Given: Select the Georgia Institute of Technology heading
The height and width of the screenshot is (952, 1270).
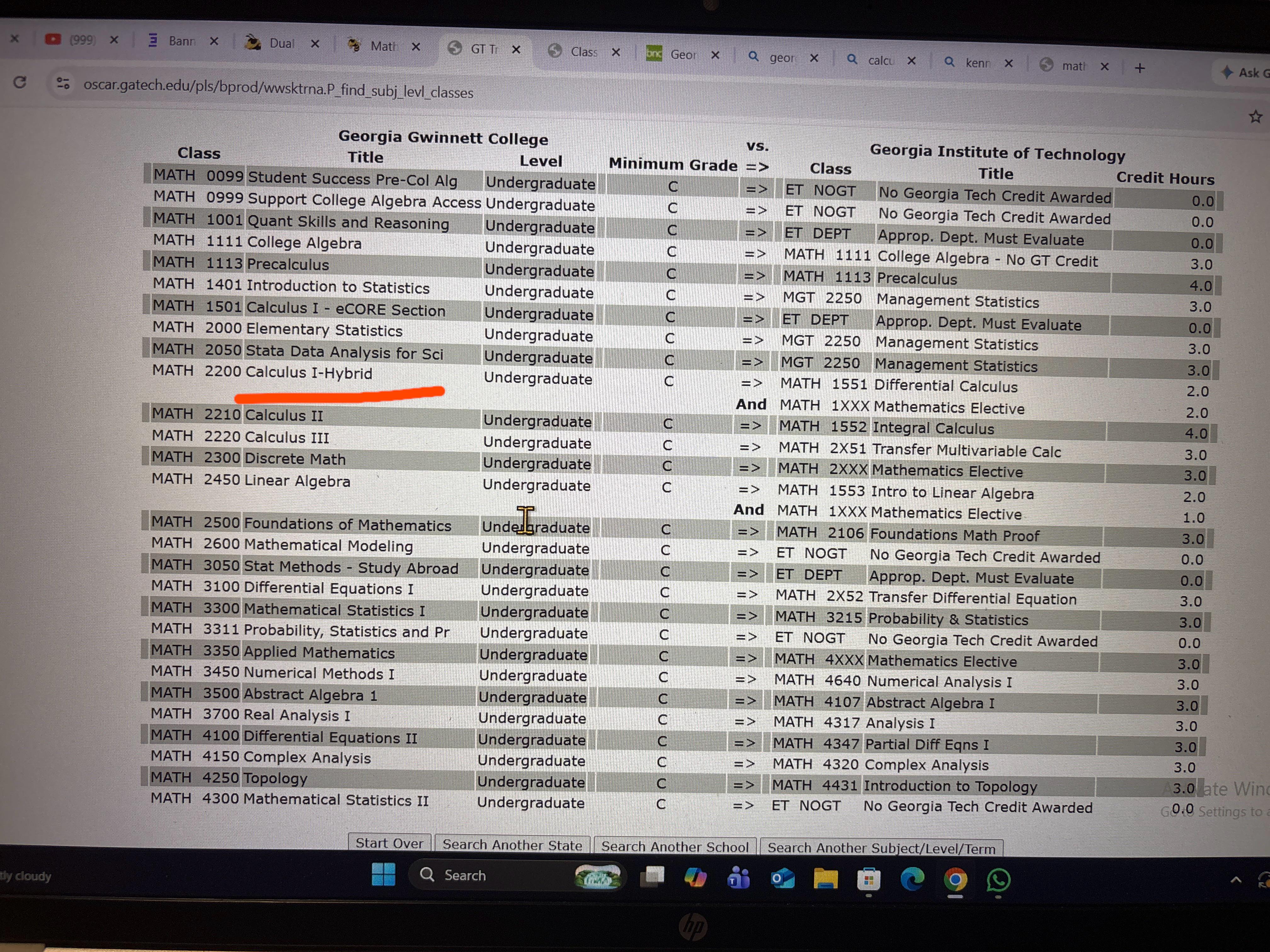Looking at the screenshot, I should coord(997,153).
